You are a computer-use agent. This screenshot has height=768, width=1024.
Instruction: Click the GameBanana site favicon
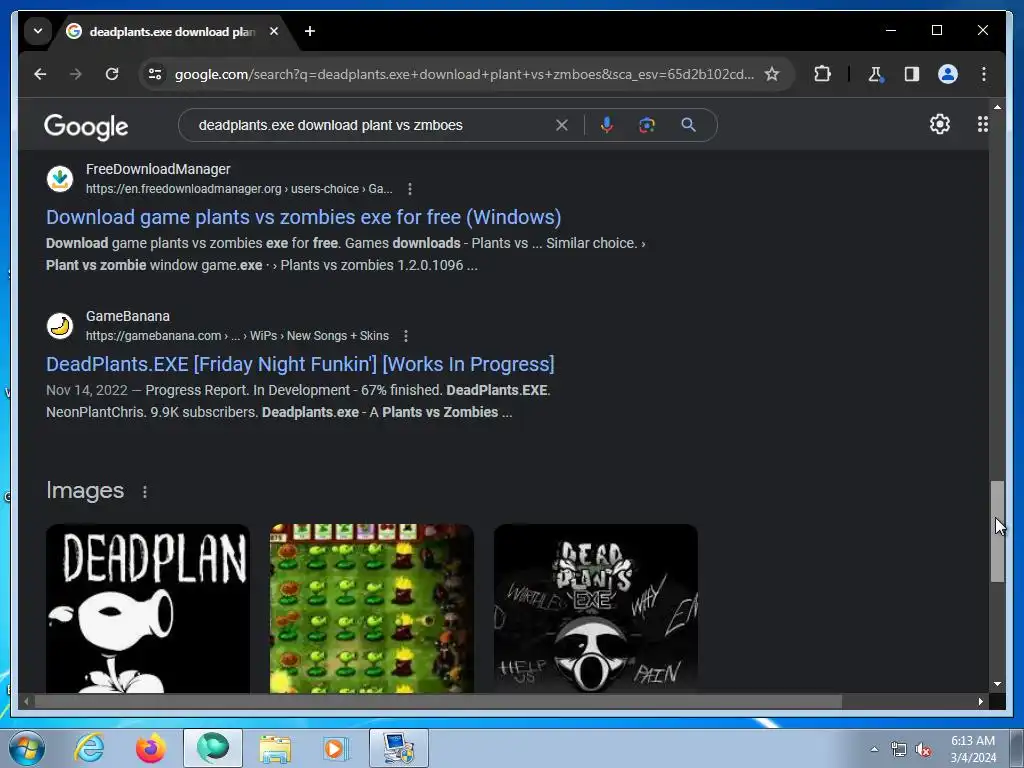coord(60,326)
